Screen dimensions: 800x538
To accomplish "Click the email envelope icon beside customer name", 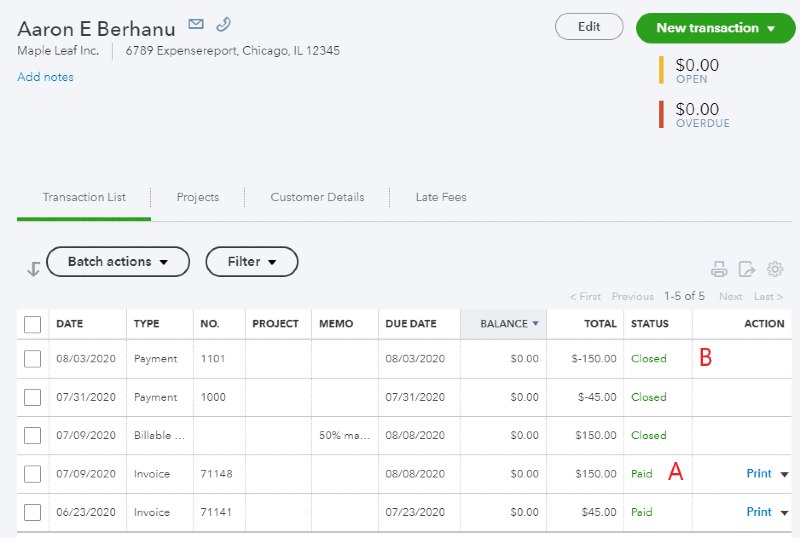I will (196, 24).
